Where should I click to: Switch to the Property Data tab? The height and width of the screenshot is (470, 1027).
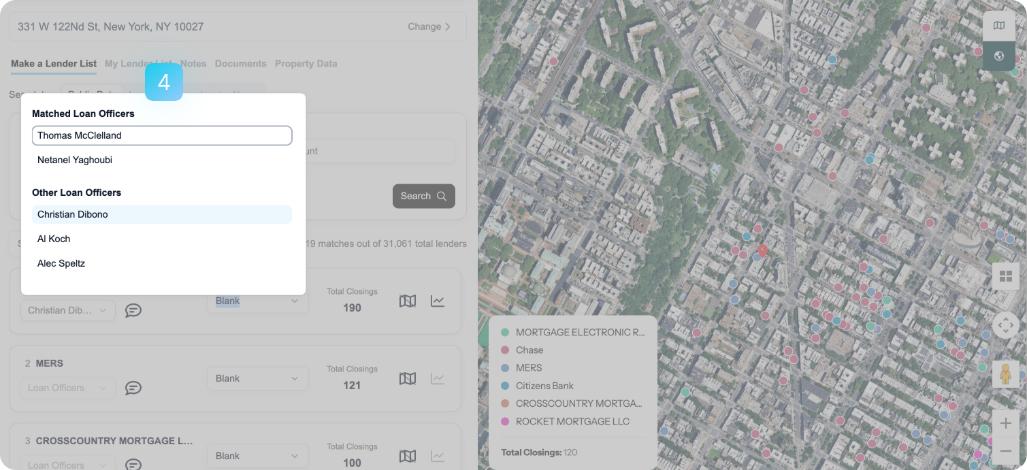pyautogui.click(x=305, y=64)
